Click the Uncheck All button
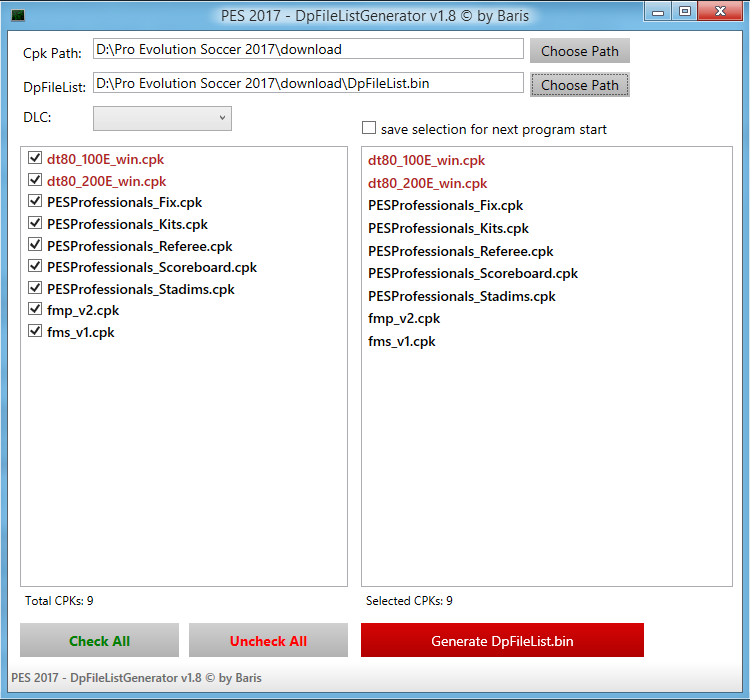The height and width of the screenshot is (700, 750). coord(268,640)
